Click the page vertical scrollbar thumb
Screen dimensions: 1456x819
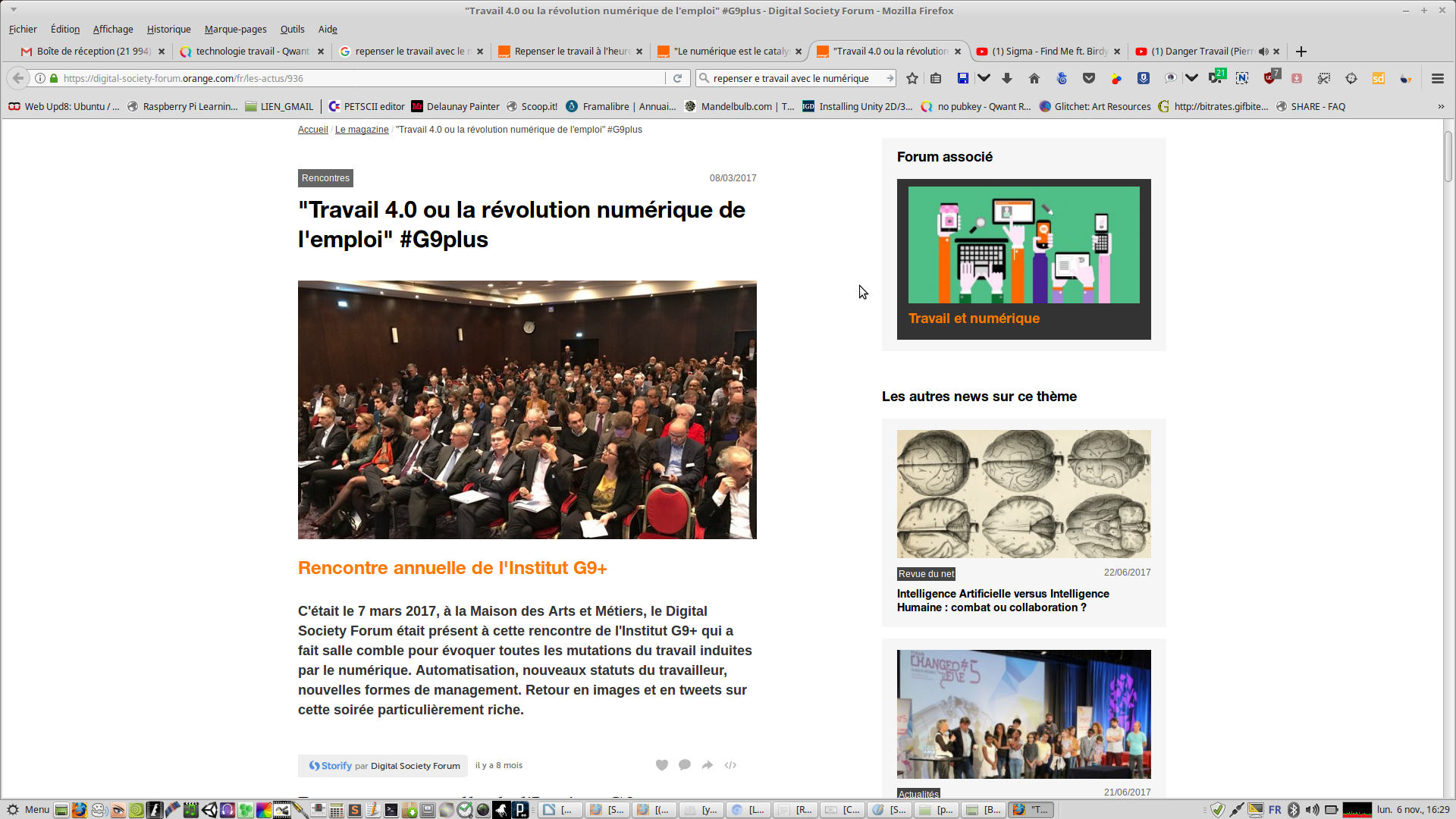point(1448,155)
